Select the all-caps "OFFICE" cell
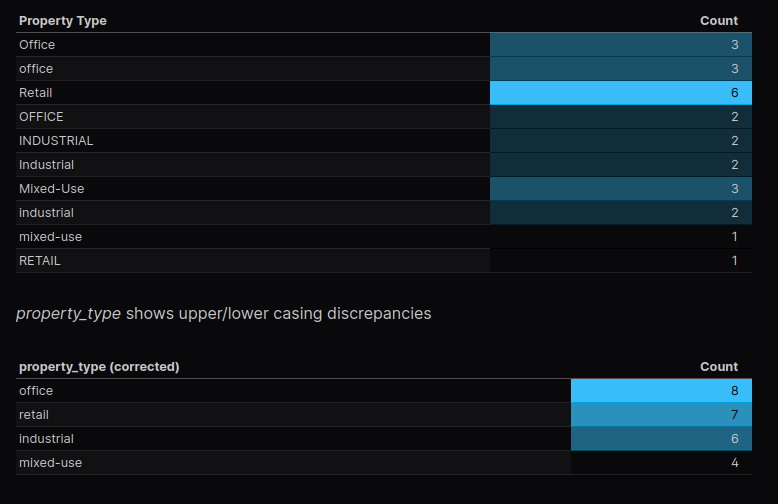The image size is (778, 504). point(41,117)
